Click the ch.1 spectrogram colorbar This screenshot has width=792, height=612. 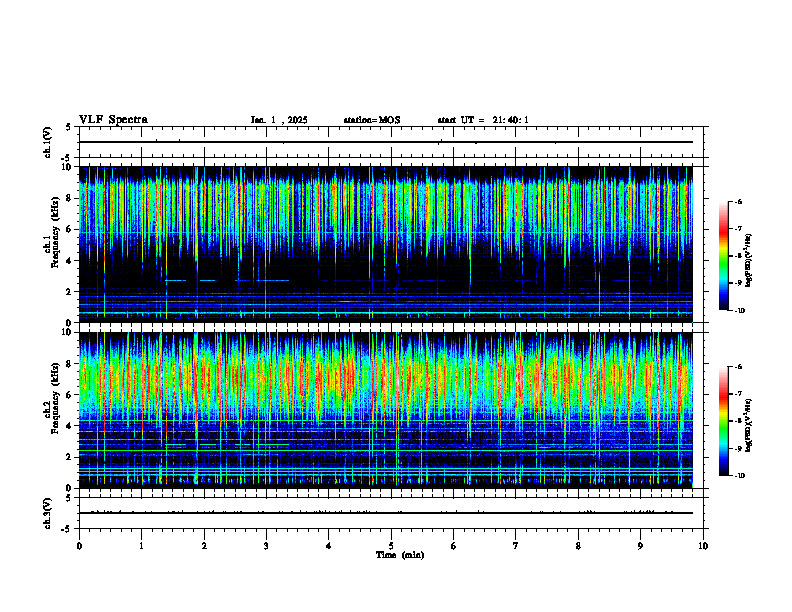724,256
